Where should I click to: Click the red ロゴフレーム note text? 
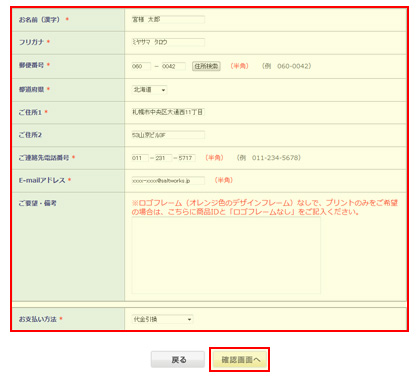coord(265,207)
